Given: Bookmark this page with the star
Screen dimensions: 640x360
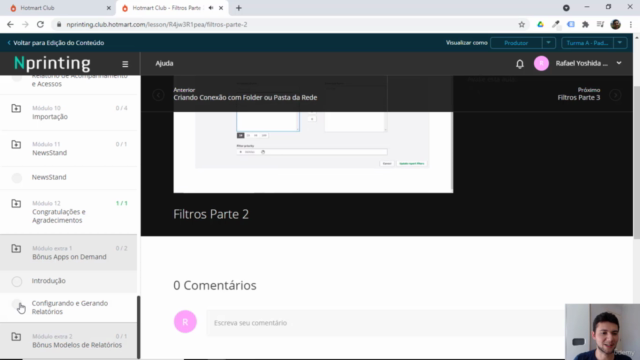Looking at the screenshot, I should 522,24.
